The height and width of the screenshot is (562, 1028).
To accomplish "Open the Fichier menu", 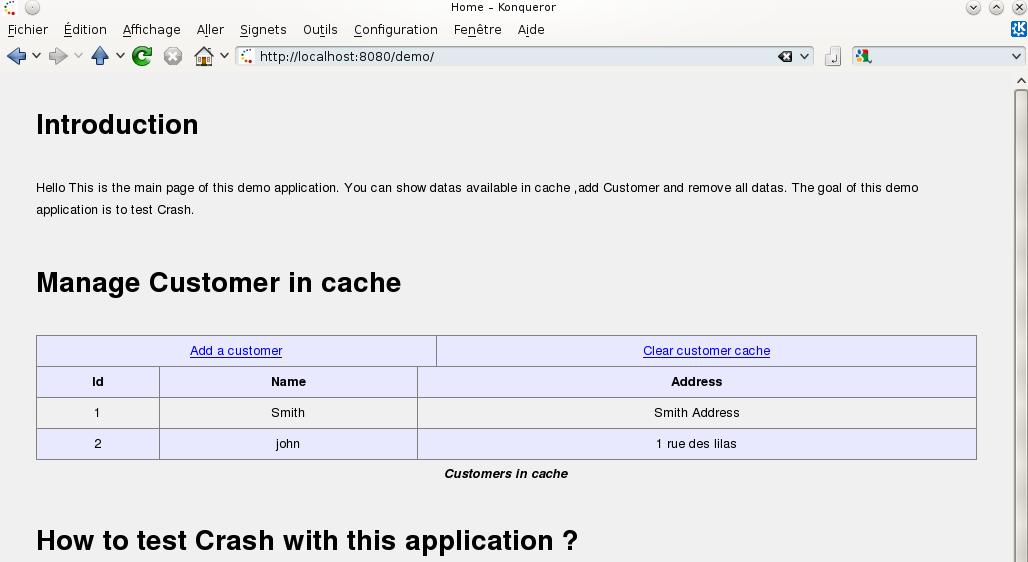I will pyautogui.click(x=28, y=30).
